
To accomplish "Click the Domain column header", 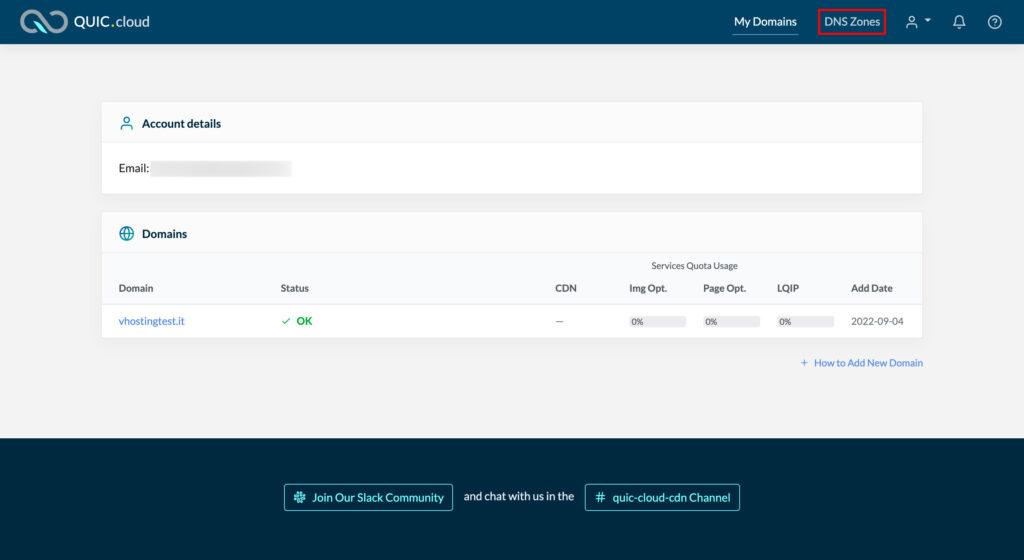I will tap(136, 288).
